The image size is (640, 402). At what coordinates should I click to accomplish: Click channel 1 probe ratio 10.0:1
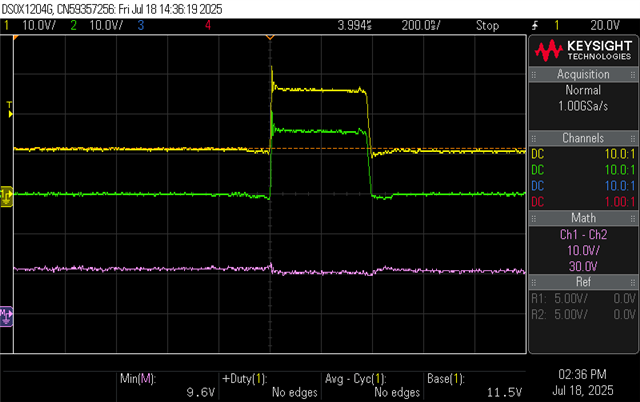(620, 154)
